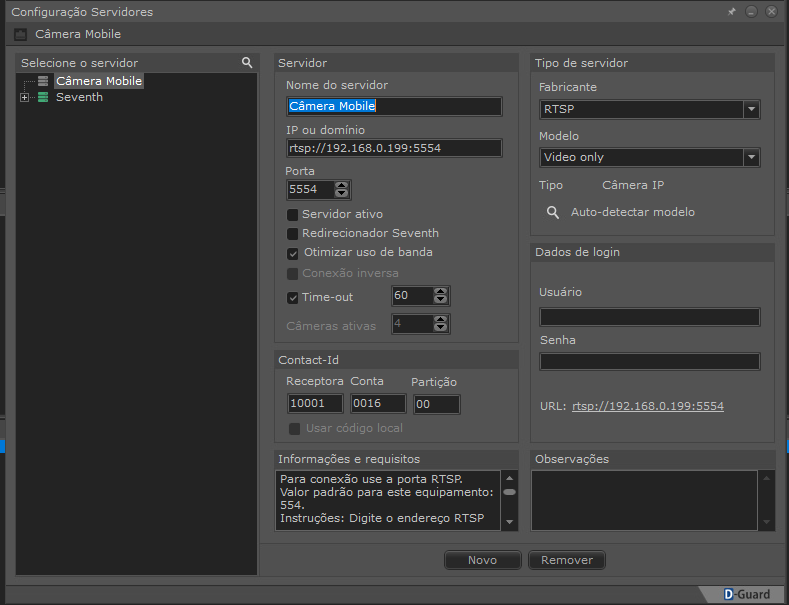Viewport: 789px width, 605px height.
Task: Click the D-Guard logo in status bar
Action: point(748,594)
